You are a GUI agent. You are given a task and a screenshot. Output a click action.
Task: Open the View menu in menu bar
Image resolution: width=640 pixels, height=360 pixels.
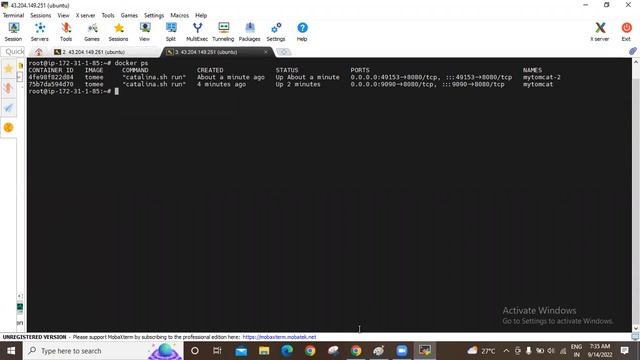63,15
